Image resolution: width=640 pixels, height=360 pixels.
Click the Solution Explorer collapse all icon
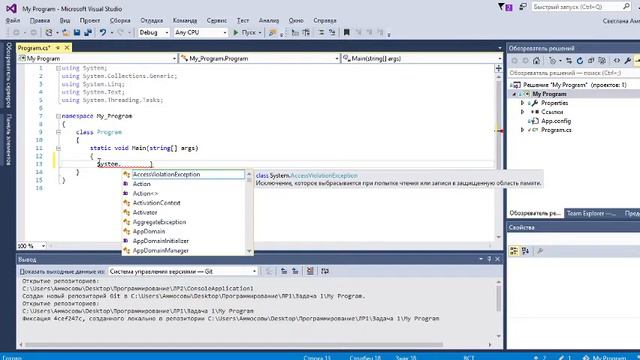[591, 61]
